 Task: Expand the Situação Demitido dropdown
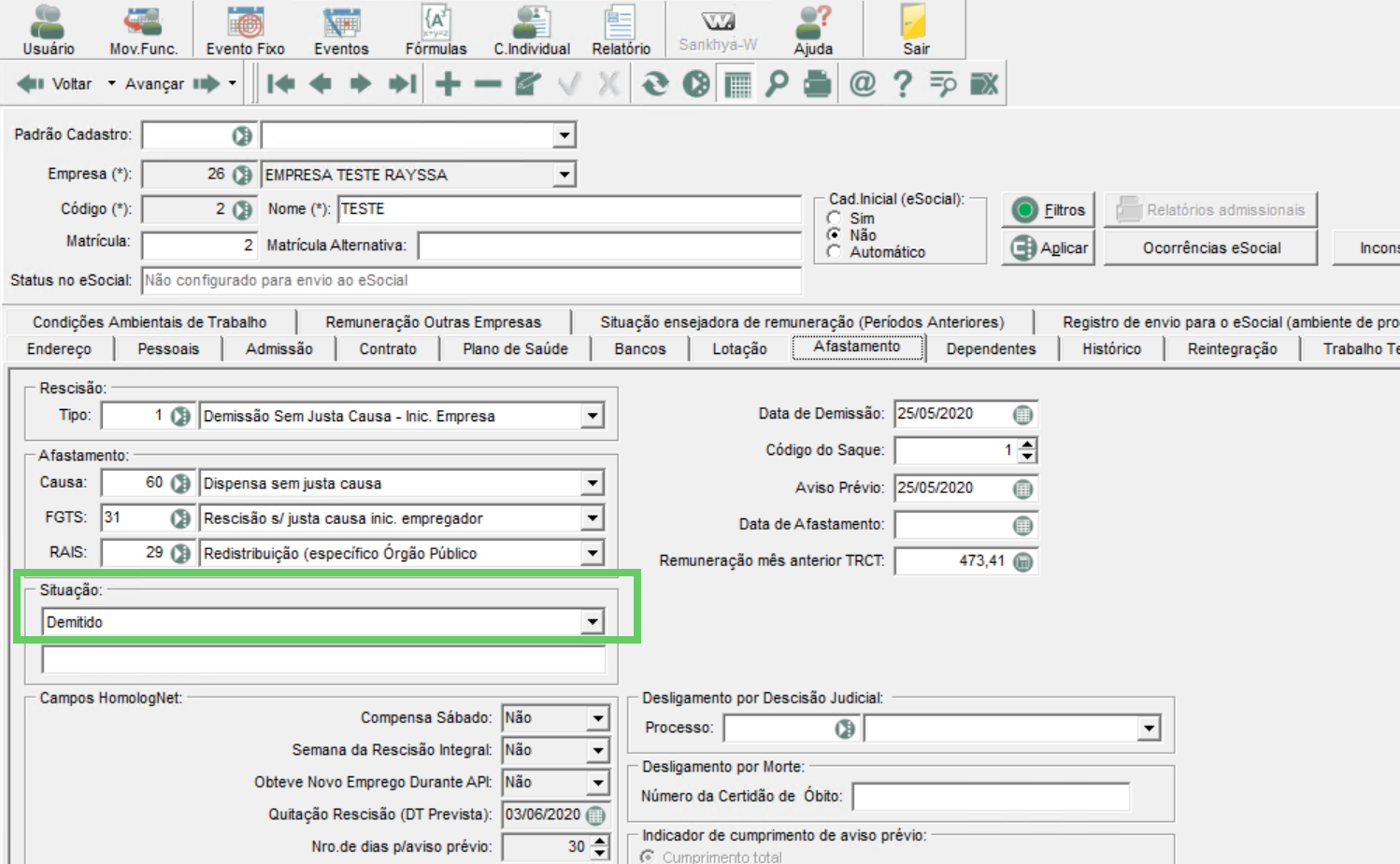pyautogui.click(x=593, y=622)
